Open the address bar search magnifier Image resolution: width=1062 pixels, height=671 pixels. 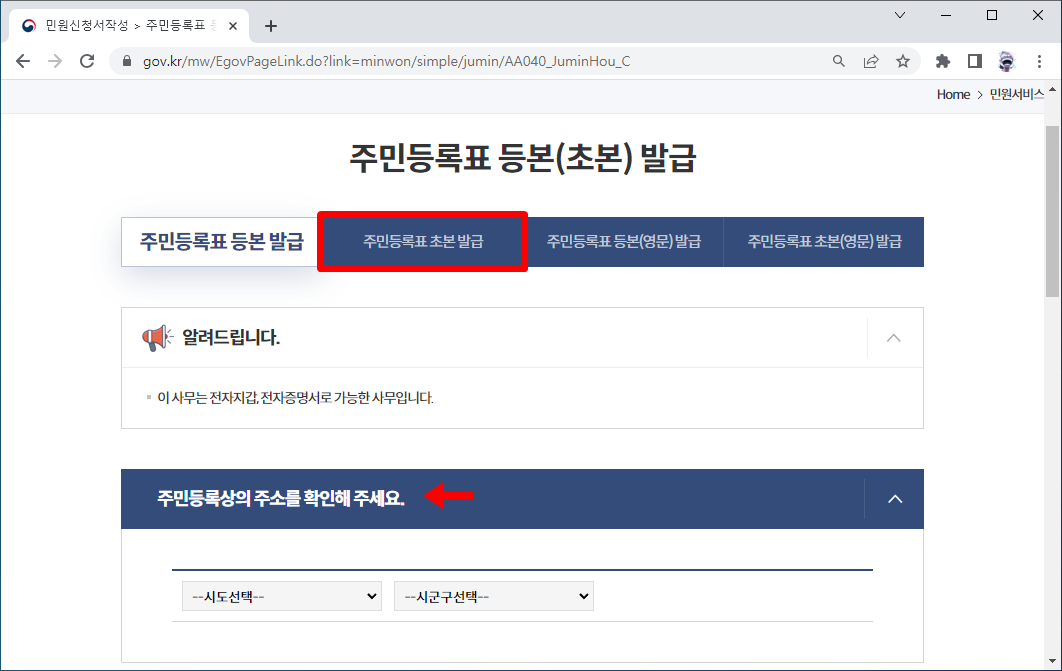pos(838,62)
